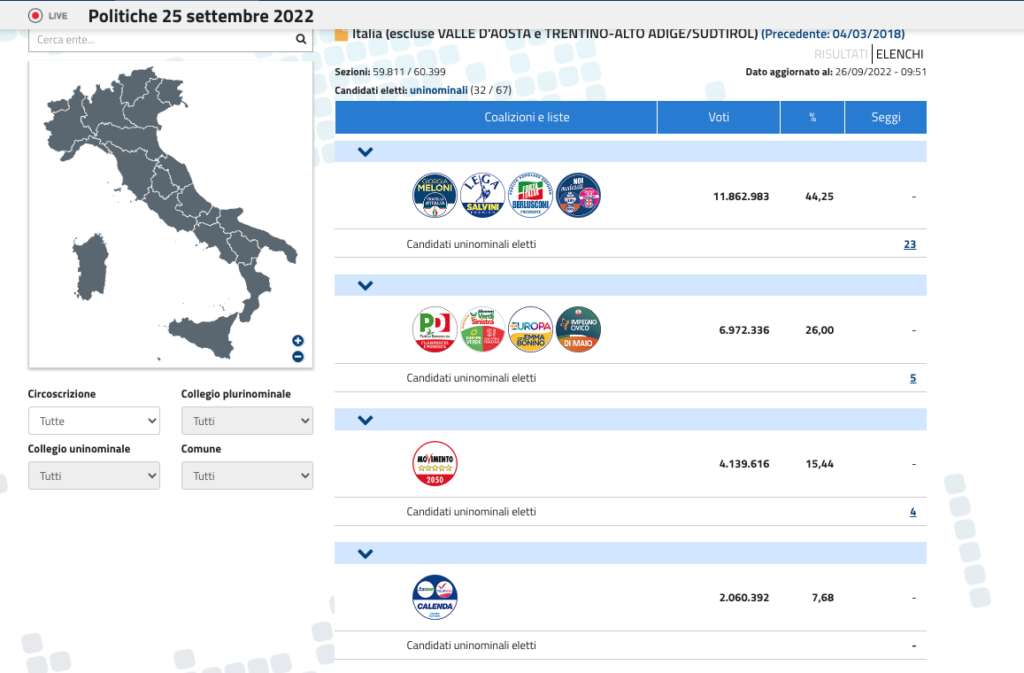
Task: Open the uninominali elected candidates link
Action: (438, 90)
